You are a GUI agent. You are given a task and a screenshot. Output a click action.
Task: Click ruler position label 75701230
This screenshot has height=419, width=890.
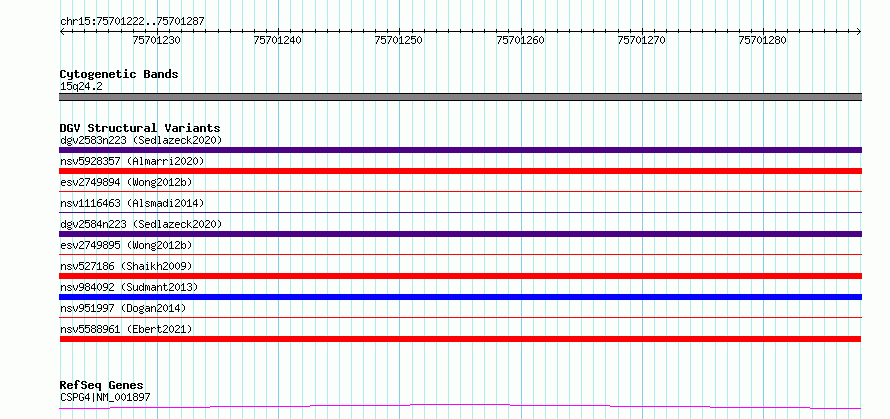point(157,40)
